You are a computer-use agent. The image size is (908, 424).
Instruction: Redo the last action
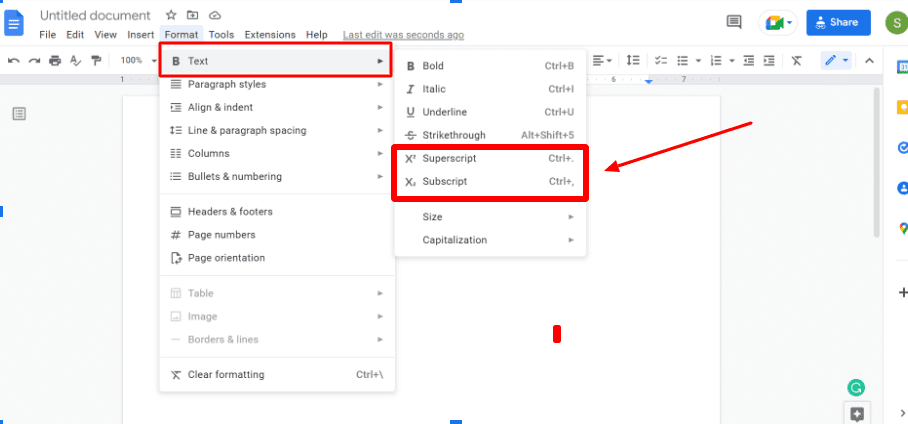click(x=34, y=60)
